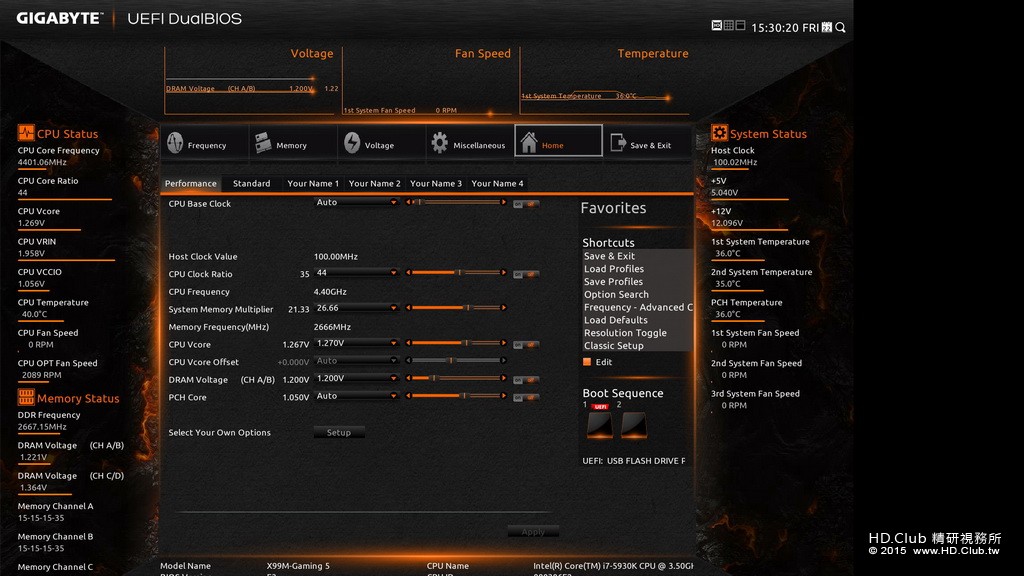Decrease System Memory Multiplier with left arrow
Screen dimensions: 1024x576
click(x=408, y=308)
